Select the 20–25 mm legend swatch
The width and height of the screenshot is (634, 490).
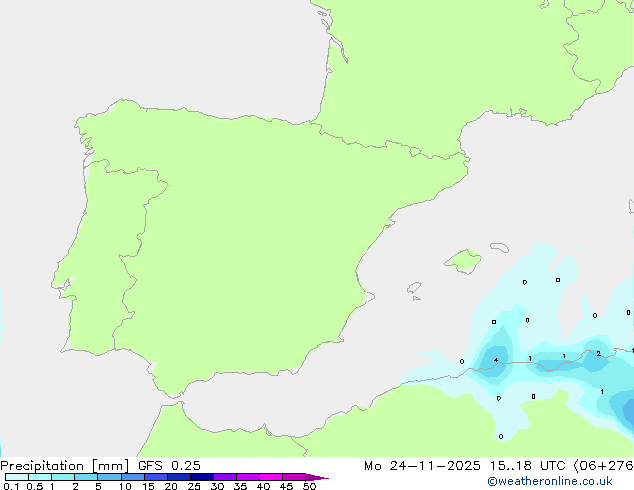(x=179, y=477)
